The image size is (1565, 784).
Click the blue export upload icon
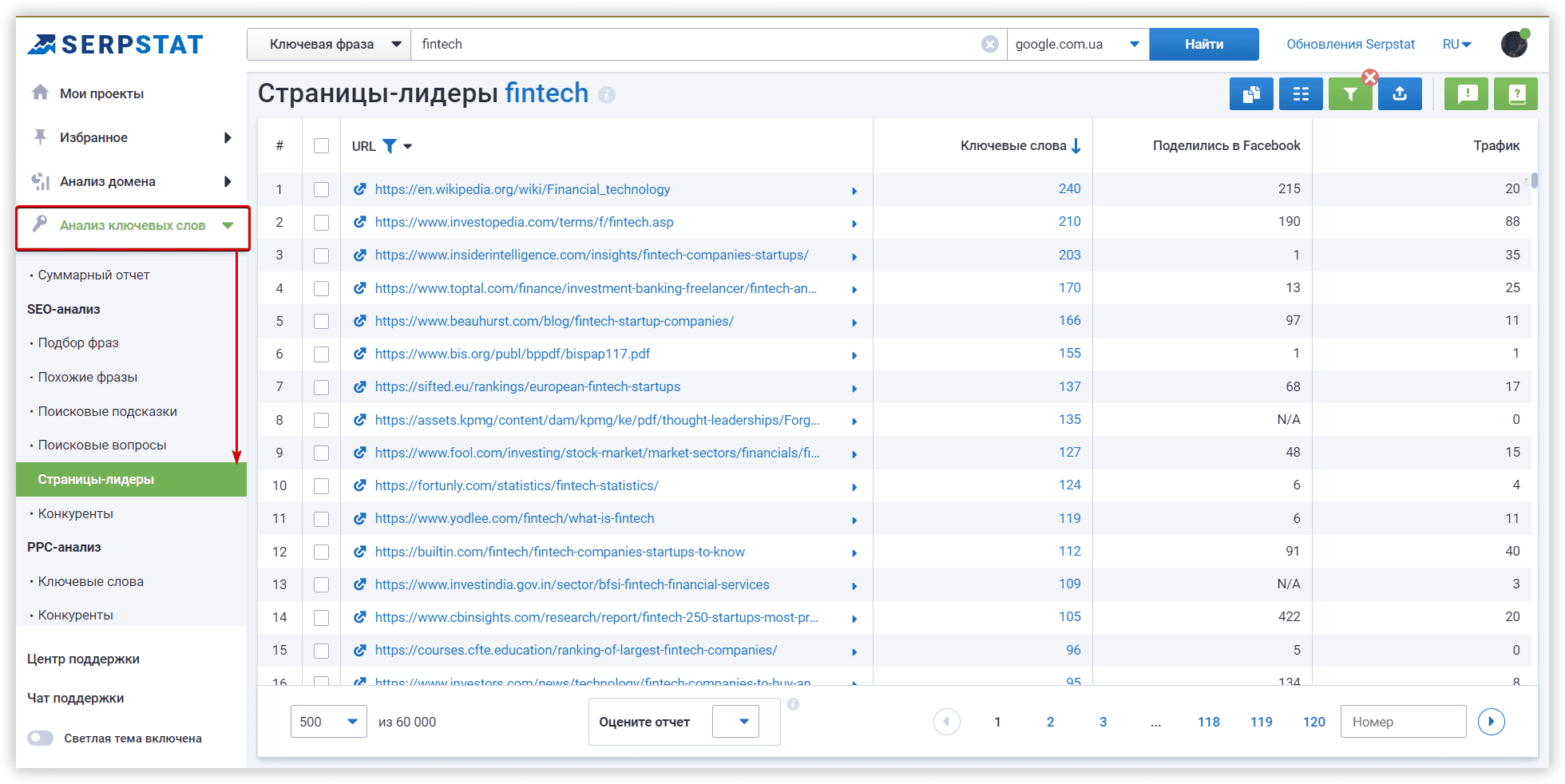coord(1400,94)
